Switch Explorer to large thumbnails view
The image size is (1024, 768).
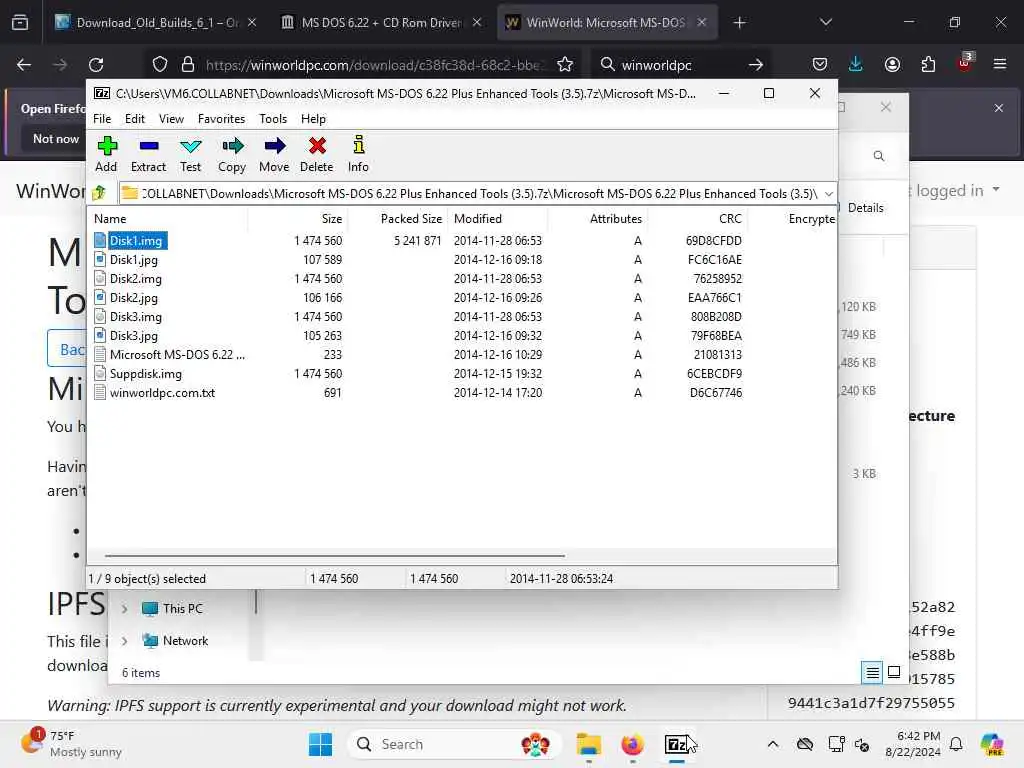894,672
